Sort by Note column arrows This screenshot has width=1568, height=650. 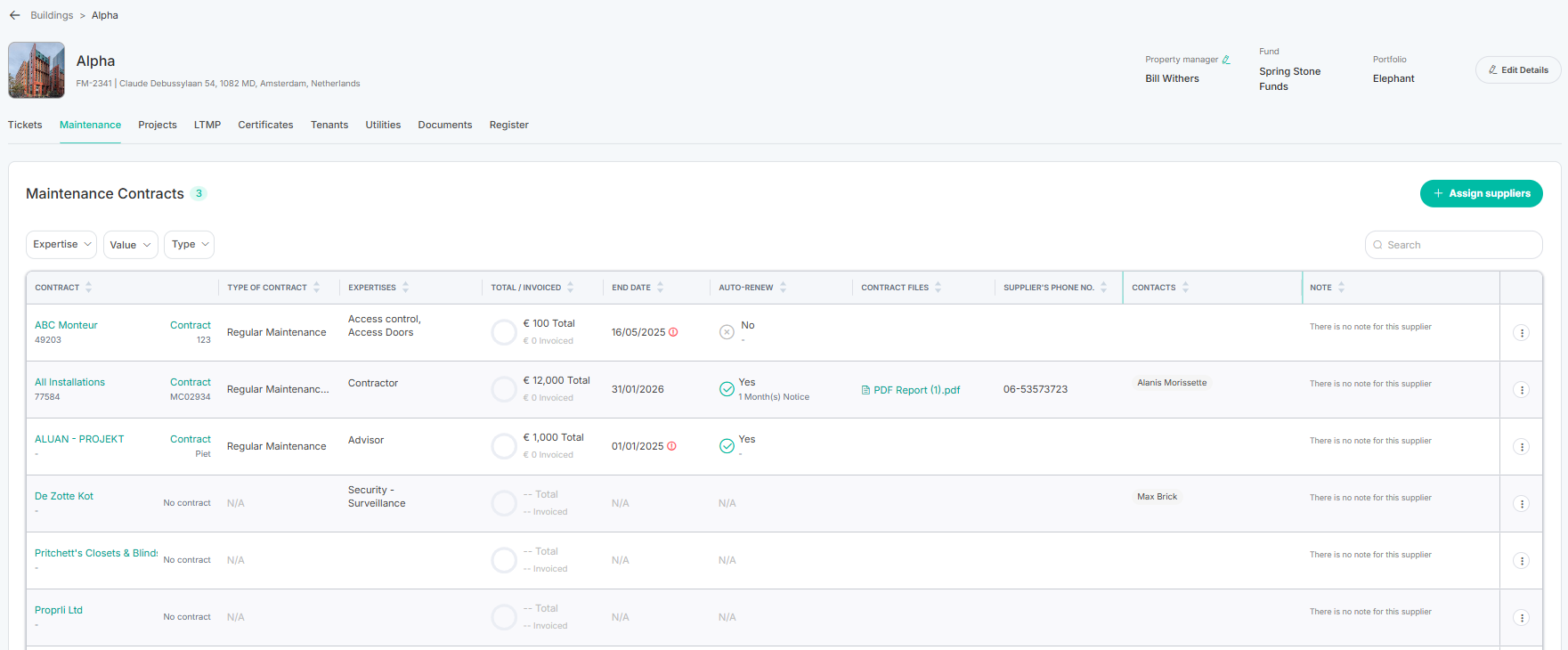click(1341, 288)
